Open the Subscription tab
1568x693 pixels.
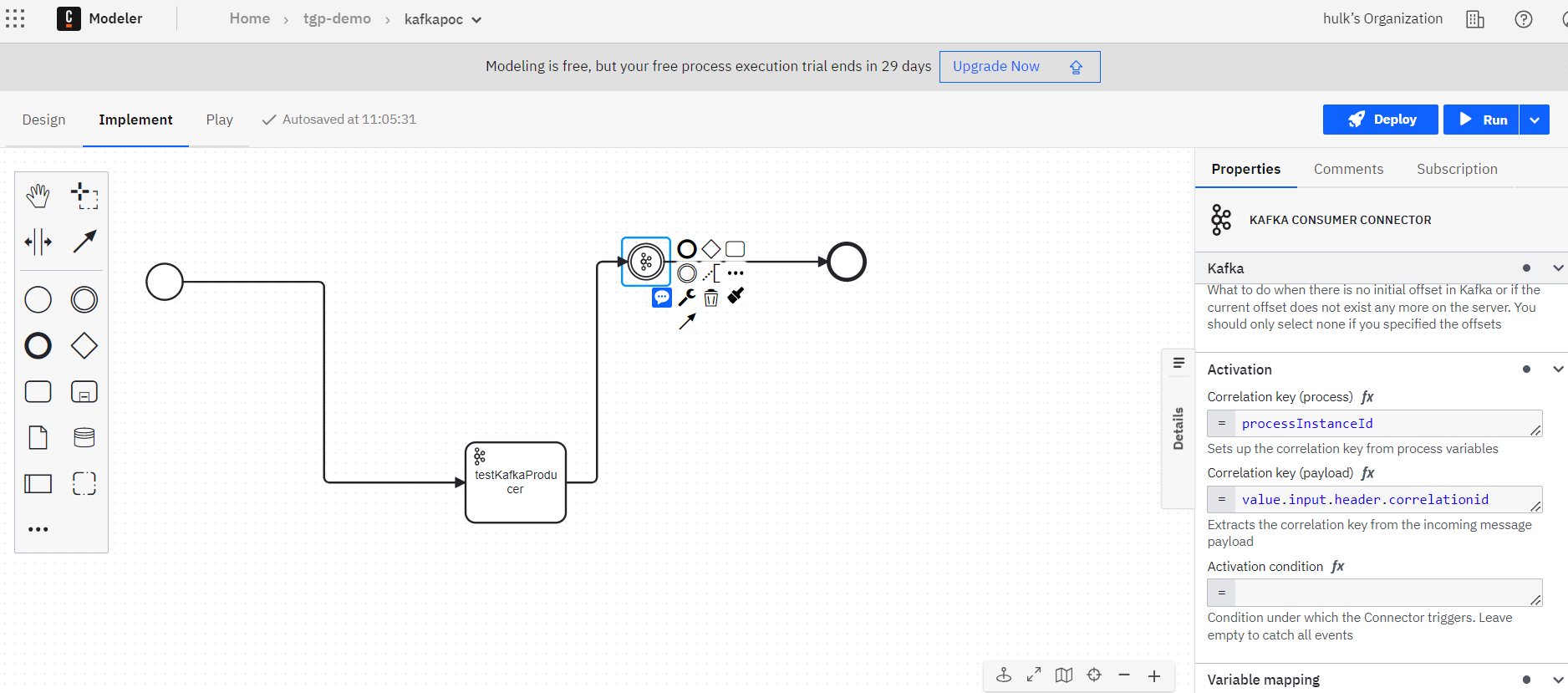1457,169
